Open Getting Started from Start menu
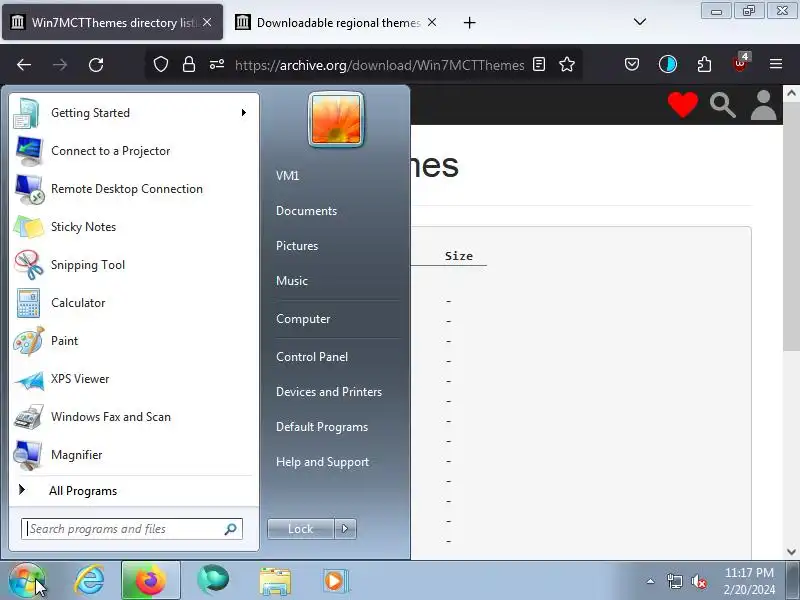The height and width of the screenshot is (600, 800). pyautogui.click(x=133, y=113)
